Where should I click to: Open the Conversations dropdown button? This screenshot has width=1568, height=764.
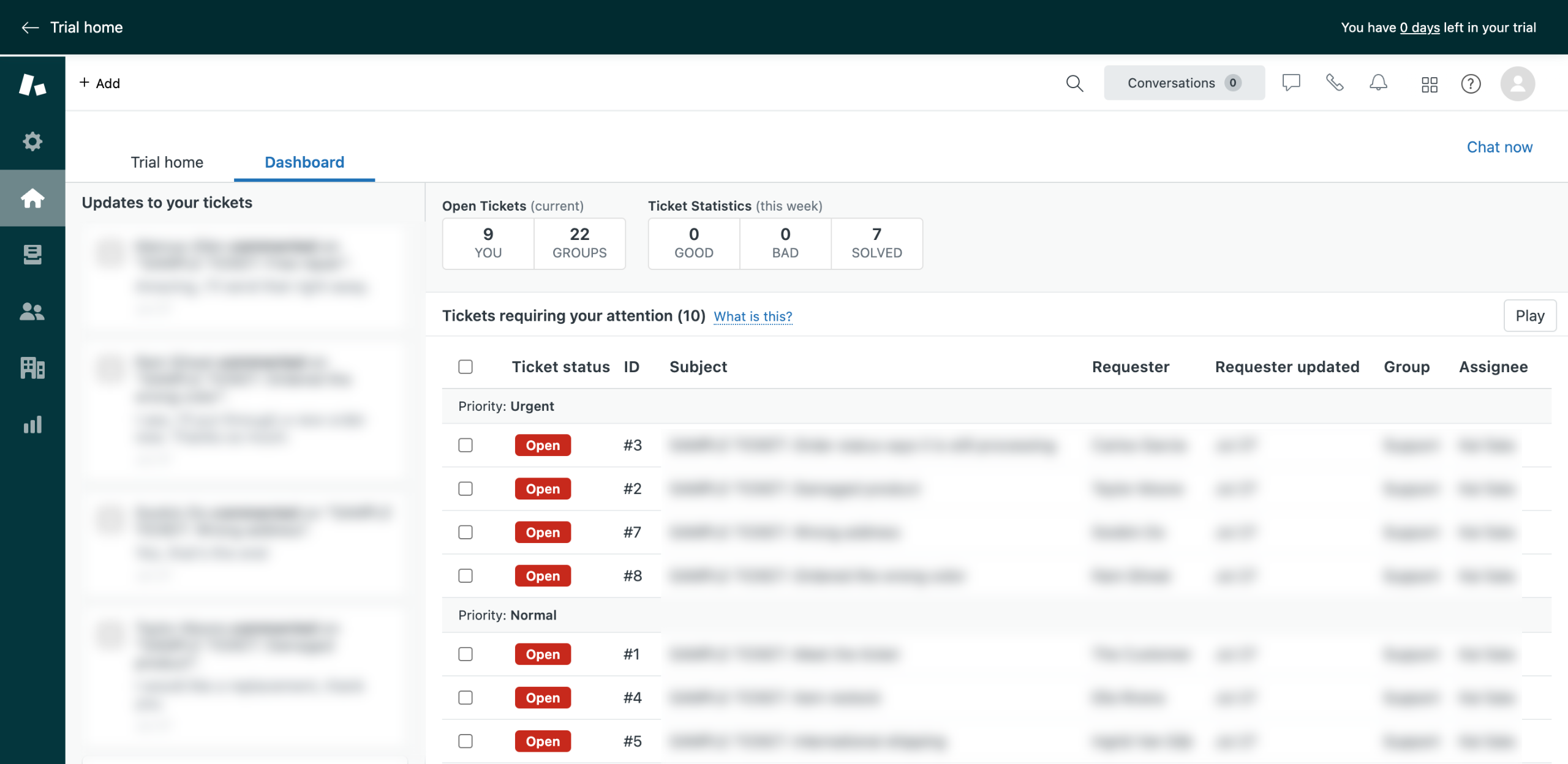[x=1184, y=83]
